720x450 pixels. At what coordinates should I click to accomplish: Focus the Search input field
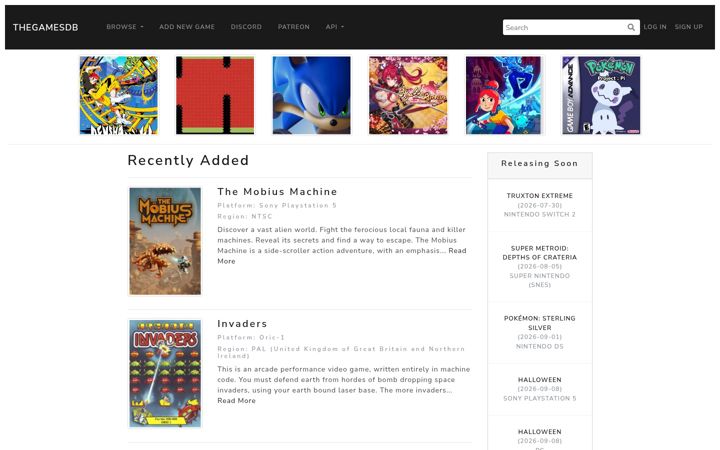[x=565, y=28]
